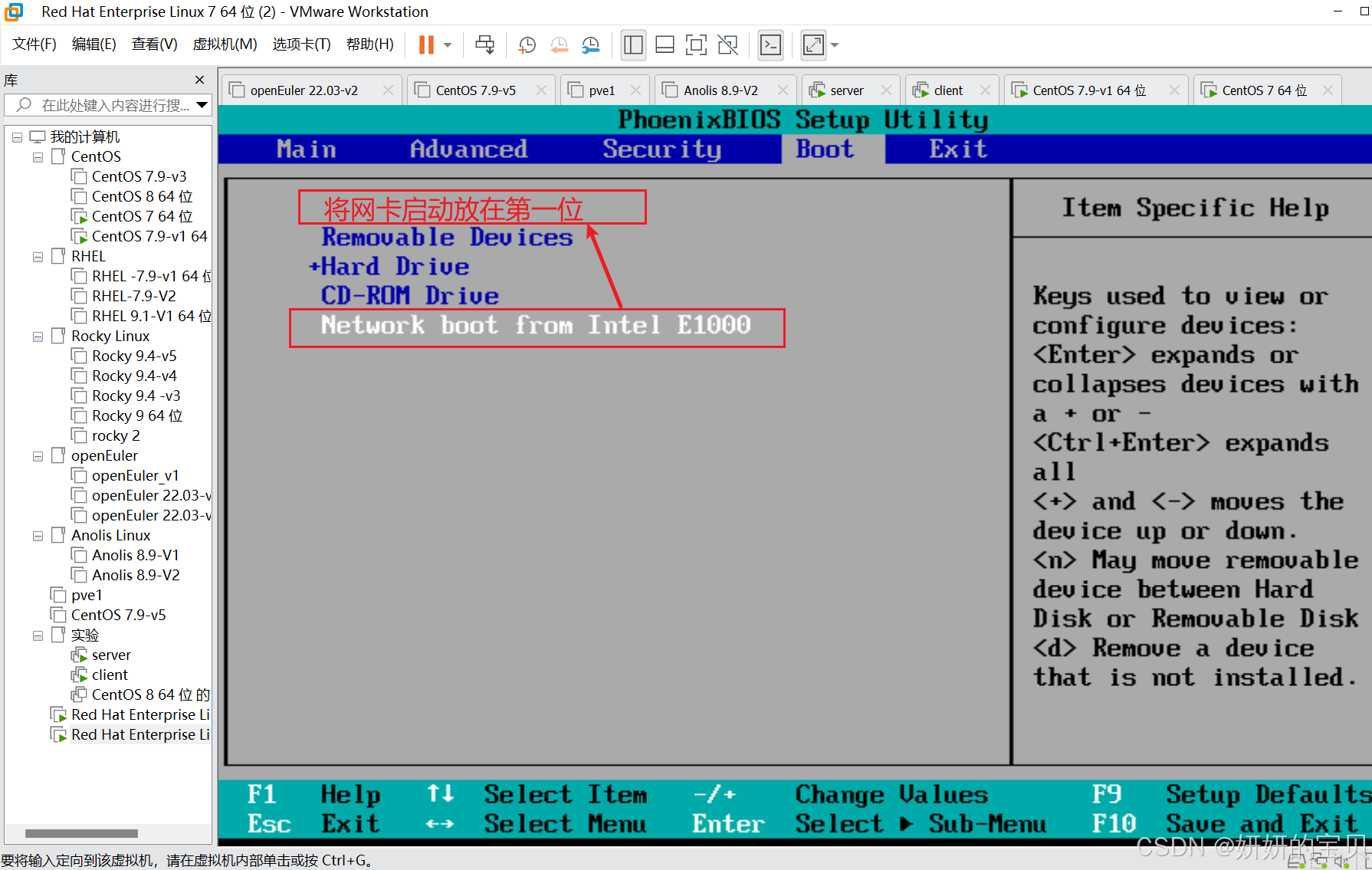Select the BIOS Advanced menu

pos(468,149)
